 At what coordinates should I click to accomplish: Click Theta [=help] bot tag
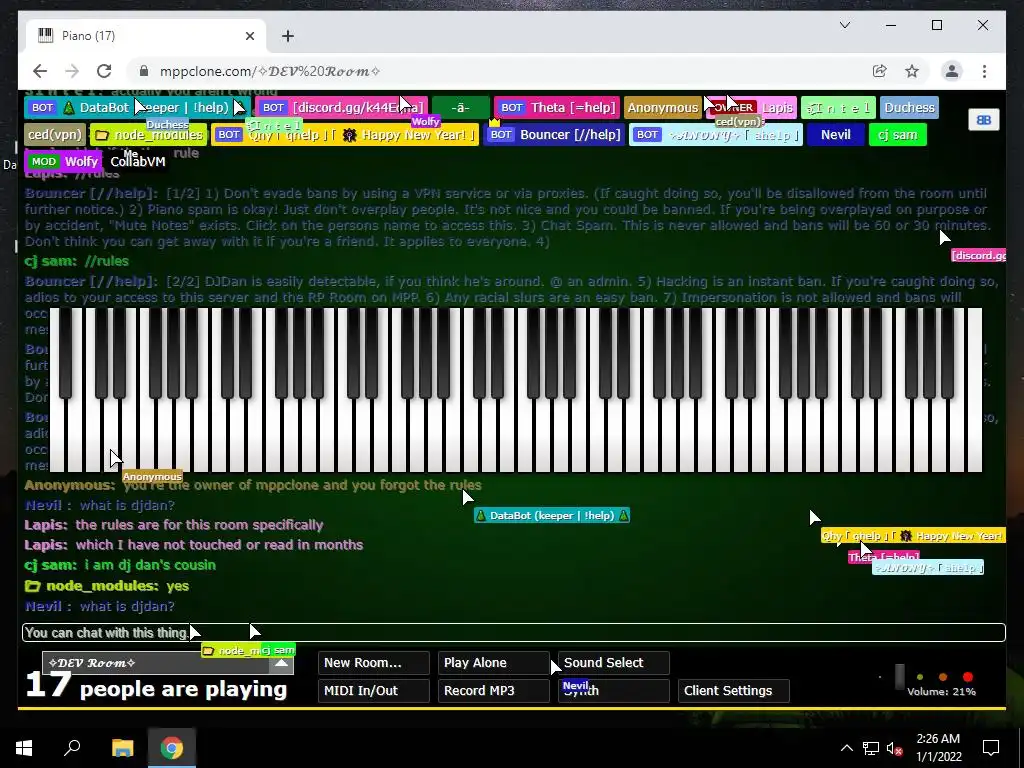[556, 108]
